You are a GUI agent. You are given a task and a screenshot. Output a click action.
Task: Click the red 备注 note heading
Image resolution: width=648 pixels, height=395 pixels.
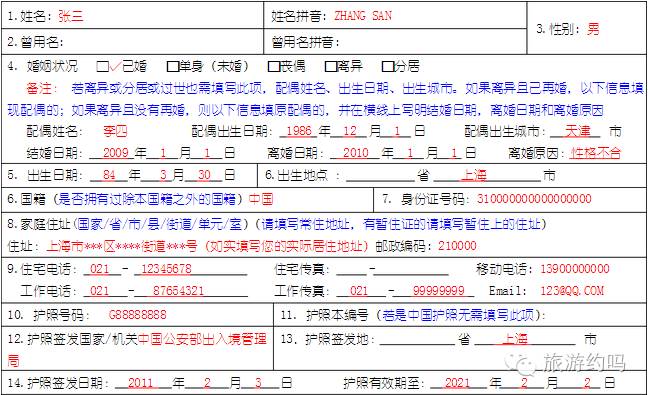42,88
